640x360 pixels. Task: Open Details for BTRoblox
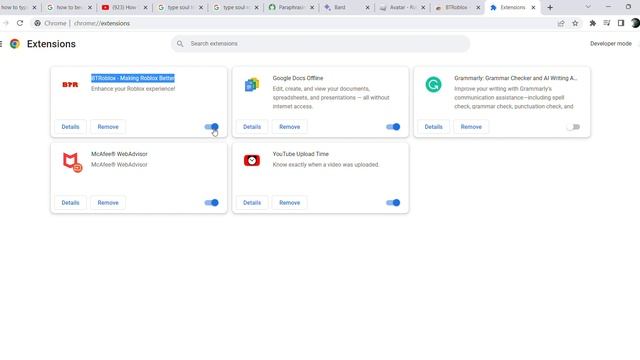[70, 127]
